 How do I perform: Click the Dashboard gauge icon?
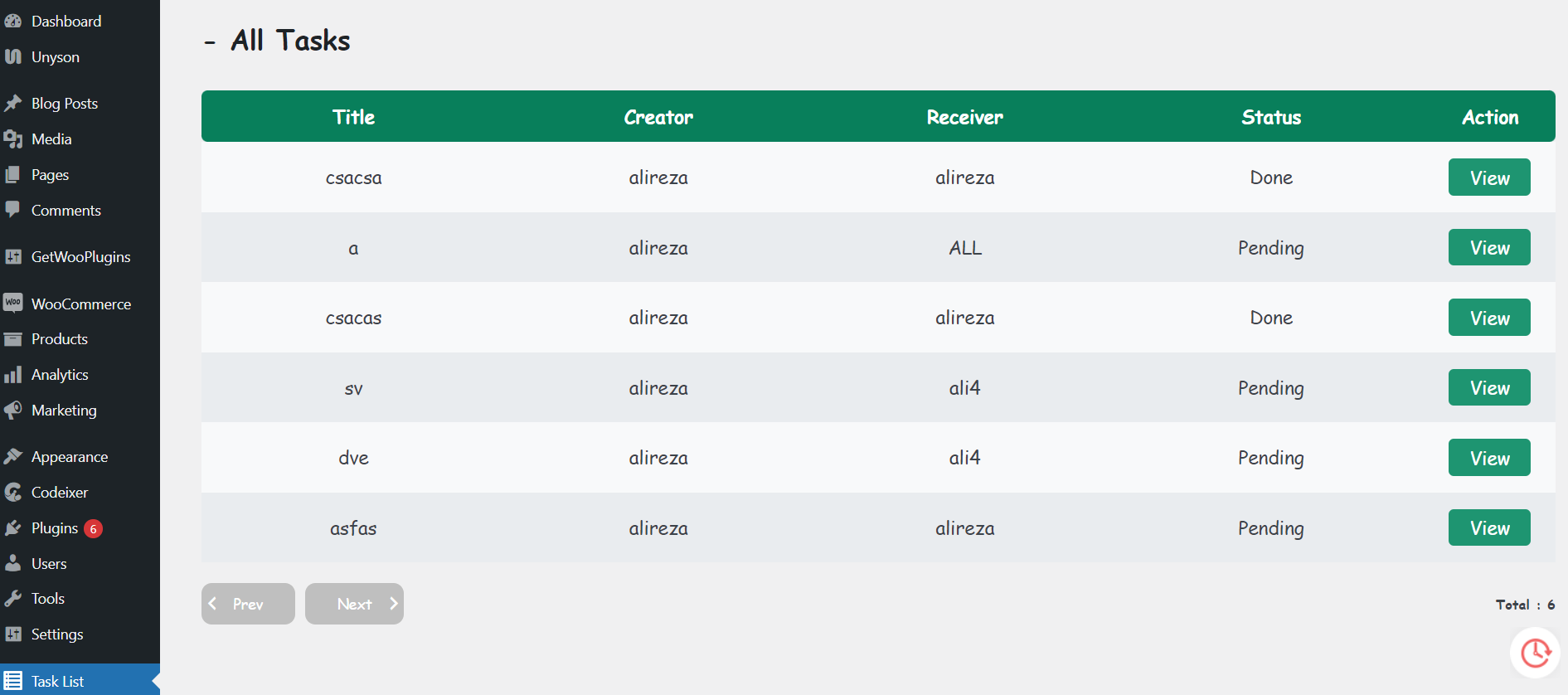13,22
